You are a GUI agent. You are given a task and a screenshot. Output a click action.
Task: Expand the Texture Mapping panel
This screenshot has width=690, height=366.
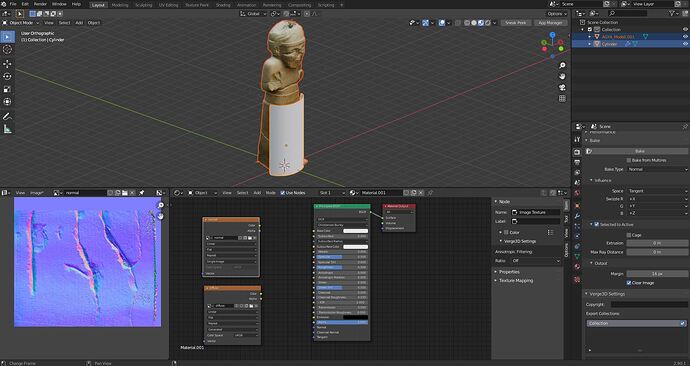pos(516,281)
